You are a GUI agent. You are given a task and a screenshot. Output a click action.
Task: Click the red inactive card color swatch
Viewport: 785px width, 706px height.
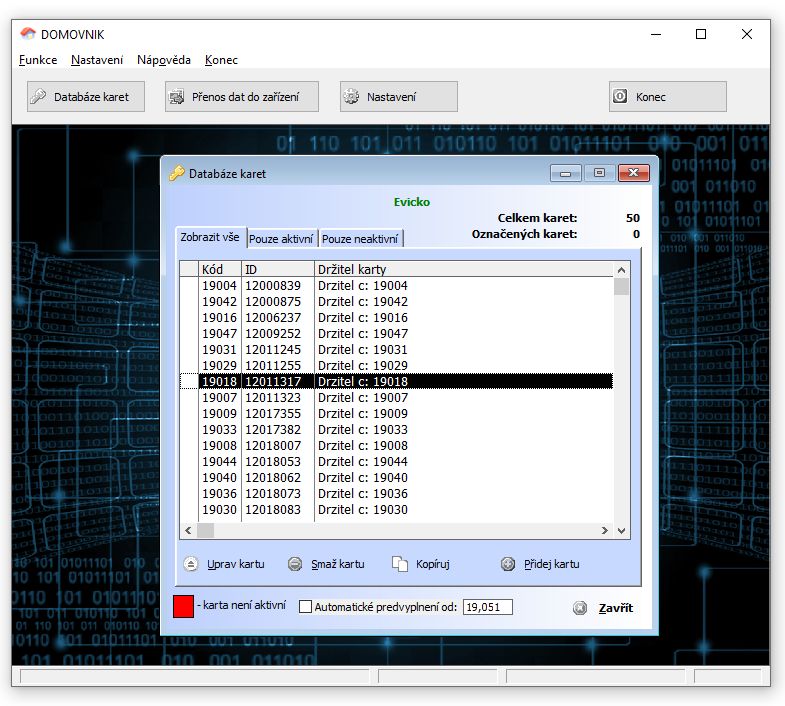[x=183, y=606]
